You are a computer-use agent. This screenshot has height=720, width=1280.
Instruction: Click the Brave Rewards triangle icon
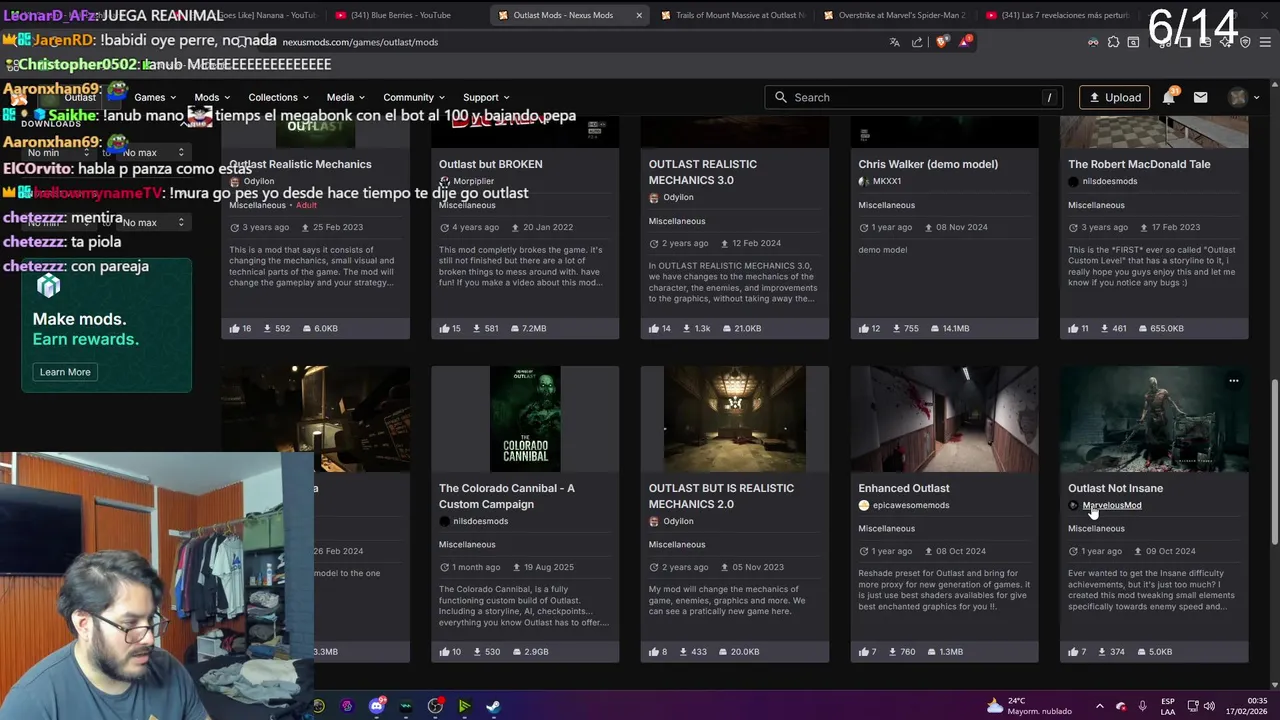[x=964, y=42]
